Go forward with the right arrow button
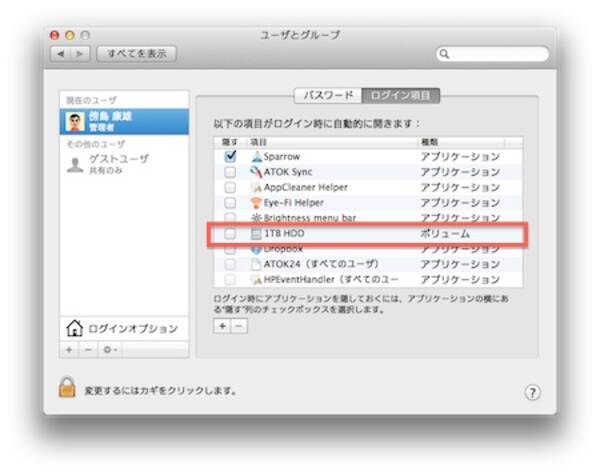 80,54
